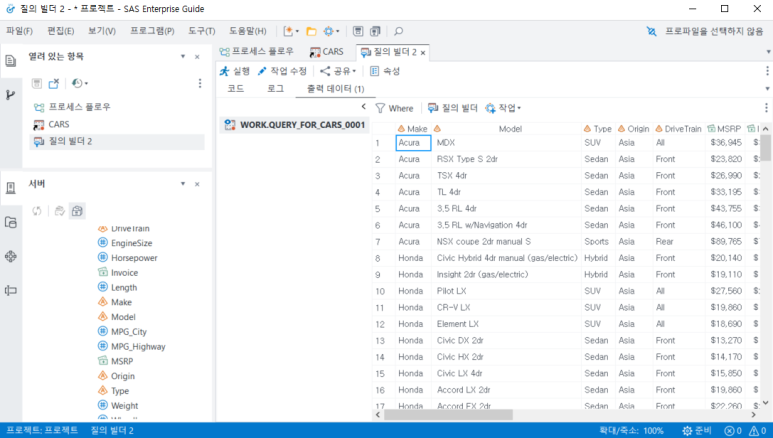Click the 작업 수정 button

coord(282,71)
